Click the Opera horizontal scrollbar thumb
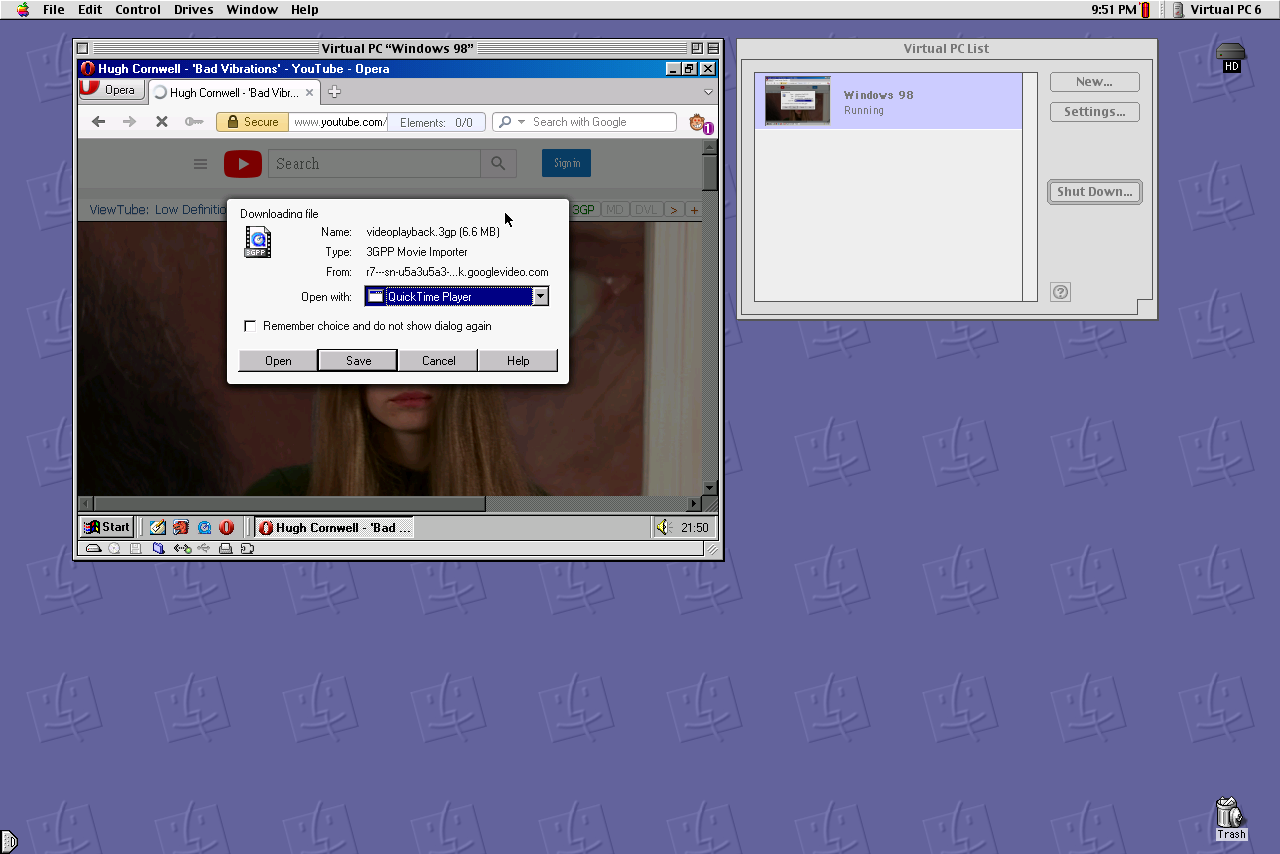This screenshot has width=1280, height=854. pyautogui.click(x=290, y=503)
